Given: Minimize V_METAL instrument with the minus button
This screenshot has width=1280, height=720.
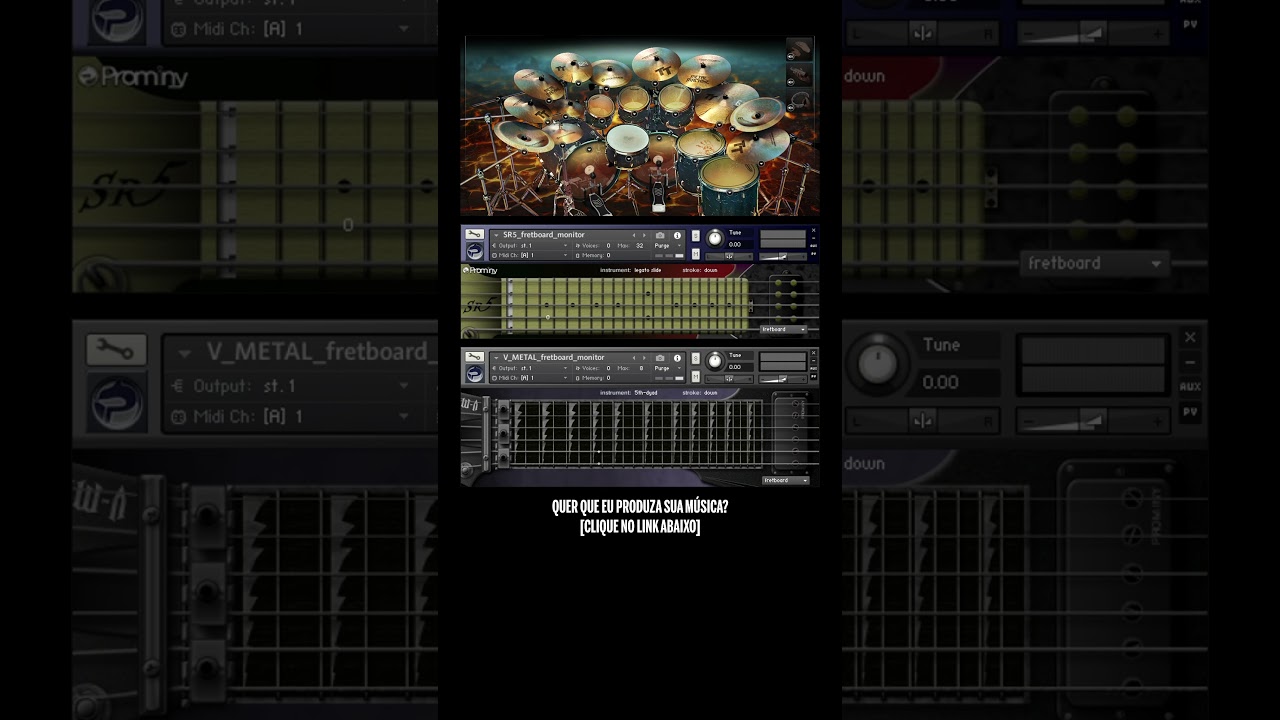Looking at the screenshot, I should tap(813, 361).
